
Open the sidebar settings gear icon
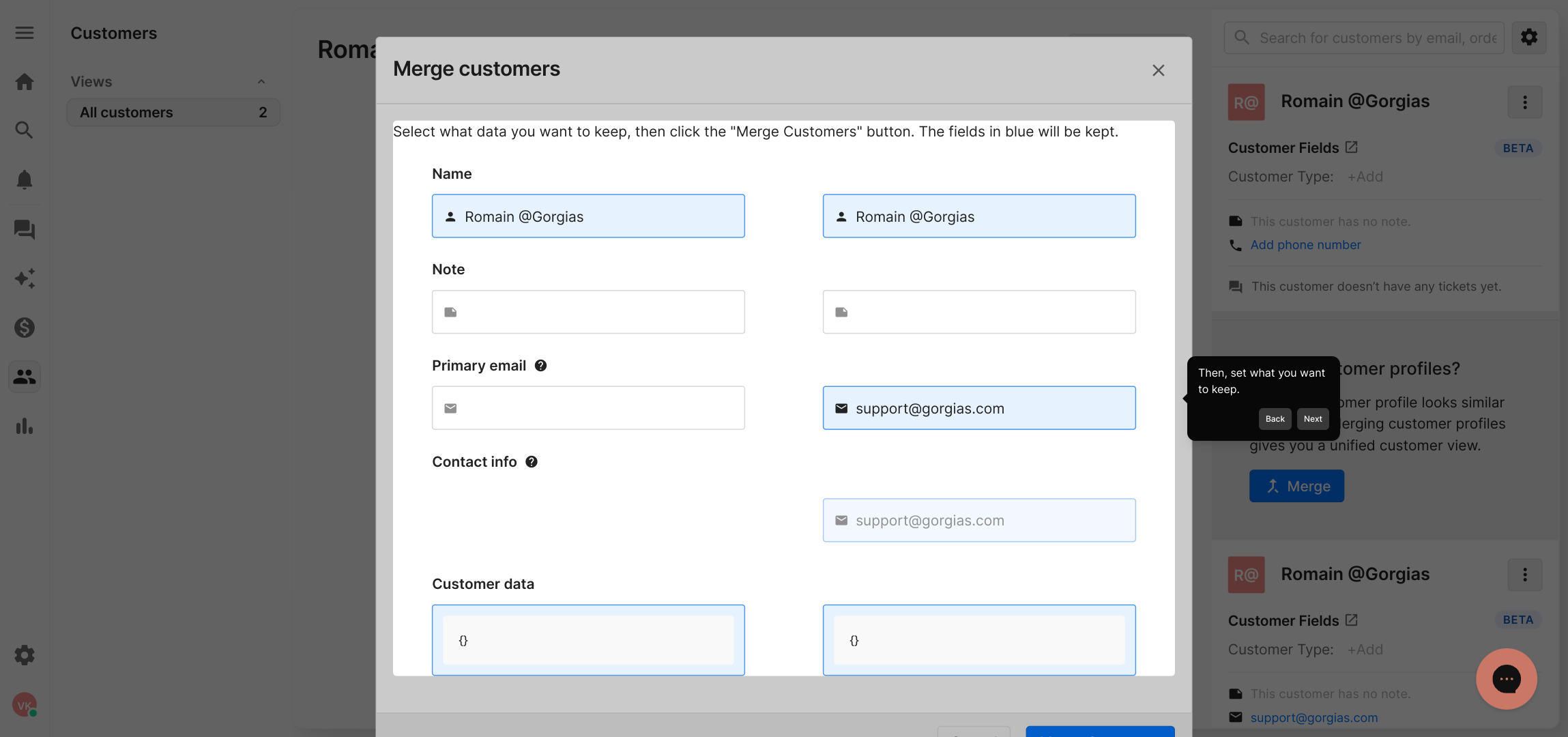25,655
